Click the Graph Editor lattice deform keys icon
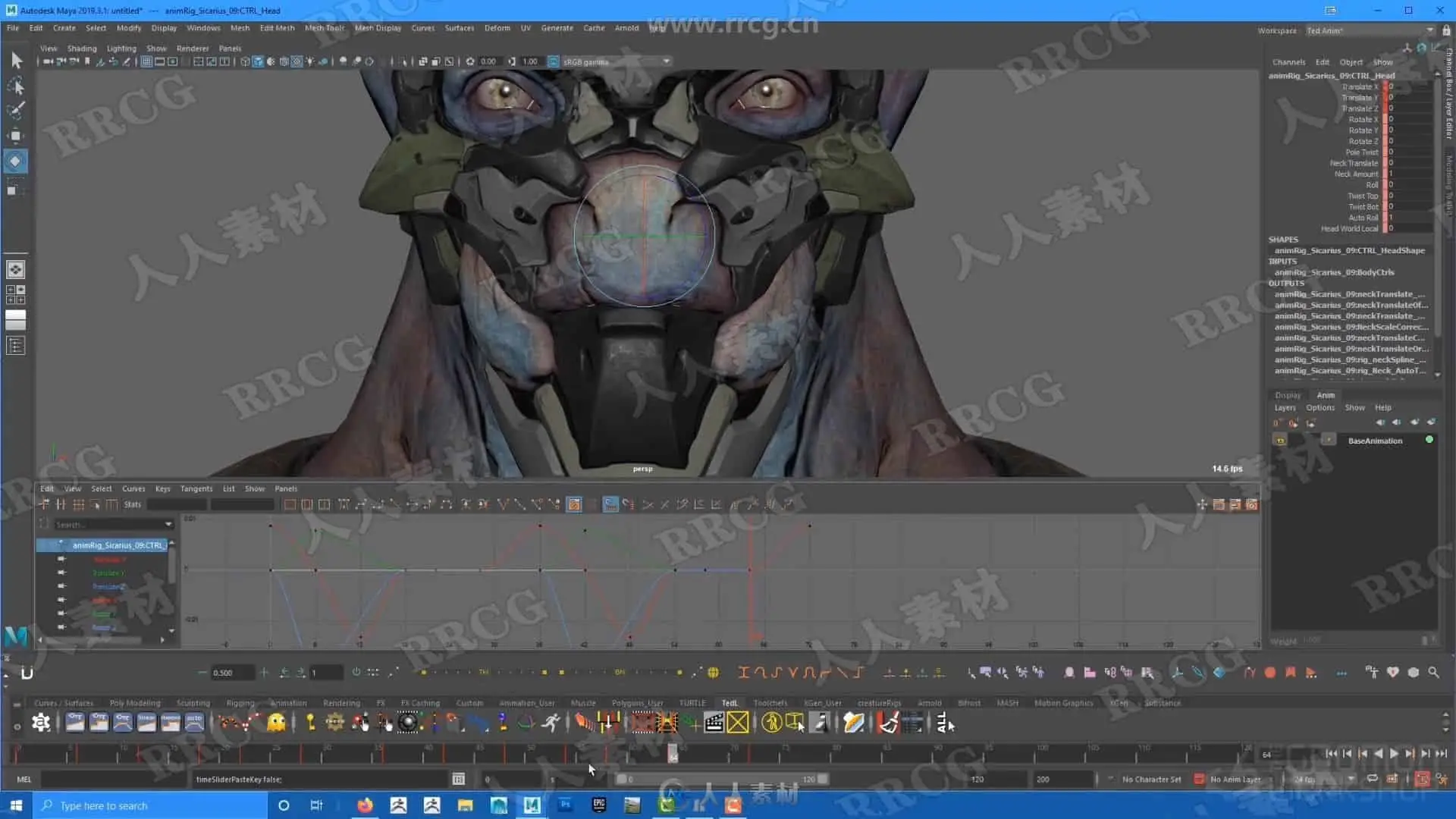Screen dimensions: 1456x819 78,504
